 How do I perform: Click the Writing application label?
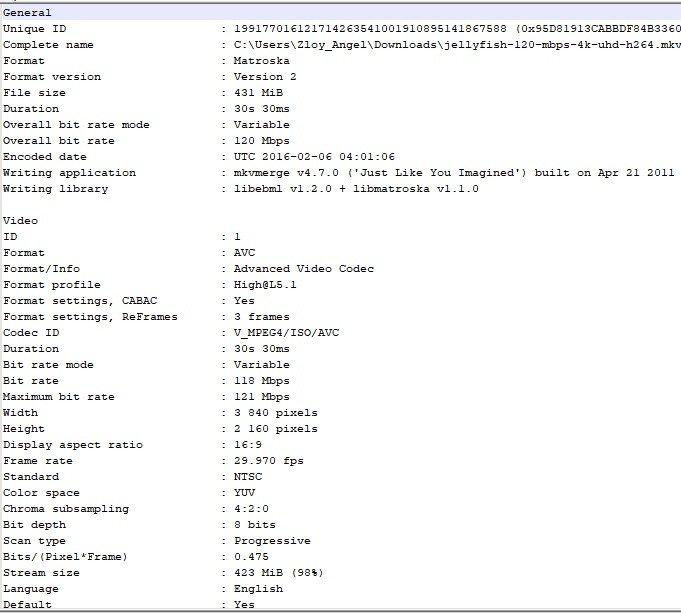click(69, 173)
